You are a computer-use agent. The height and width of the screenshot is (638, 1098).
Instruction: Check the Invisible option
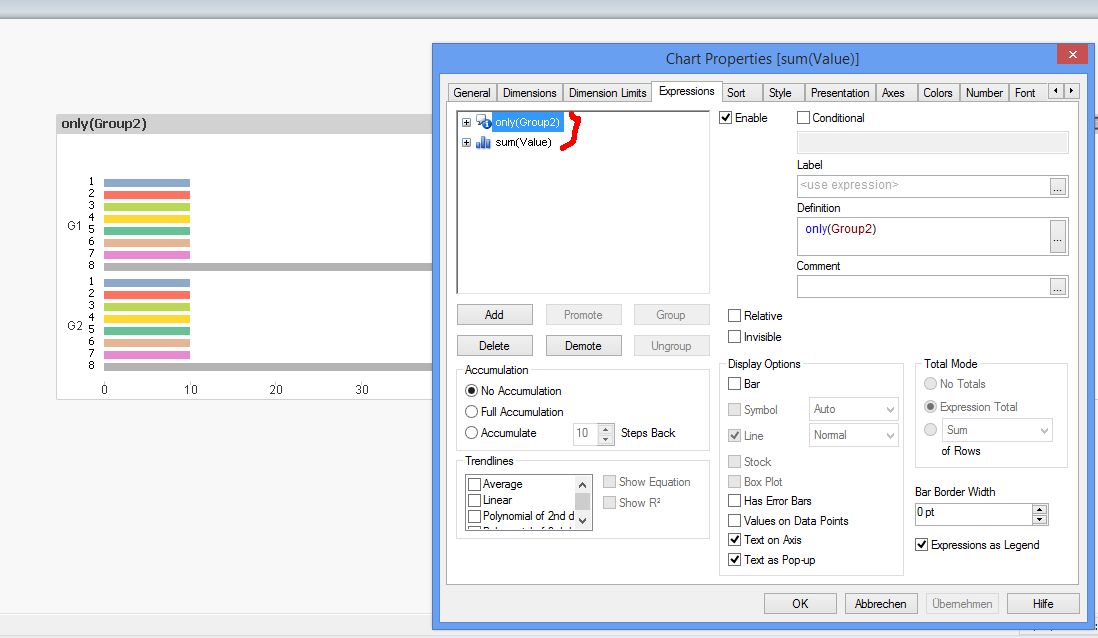point(735,337)
